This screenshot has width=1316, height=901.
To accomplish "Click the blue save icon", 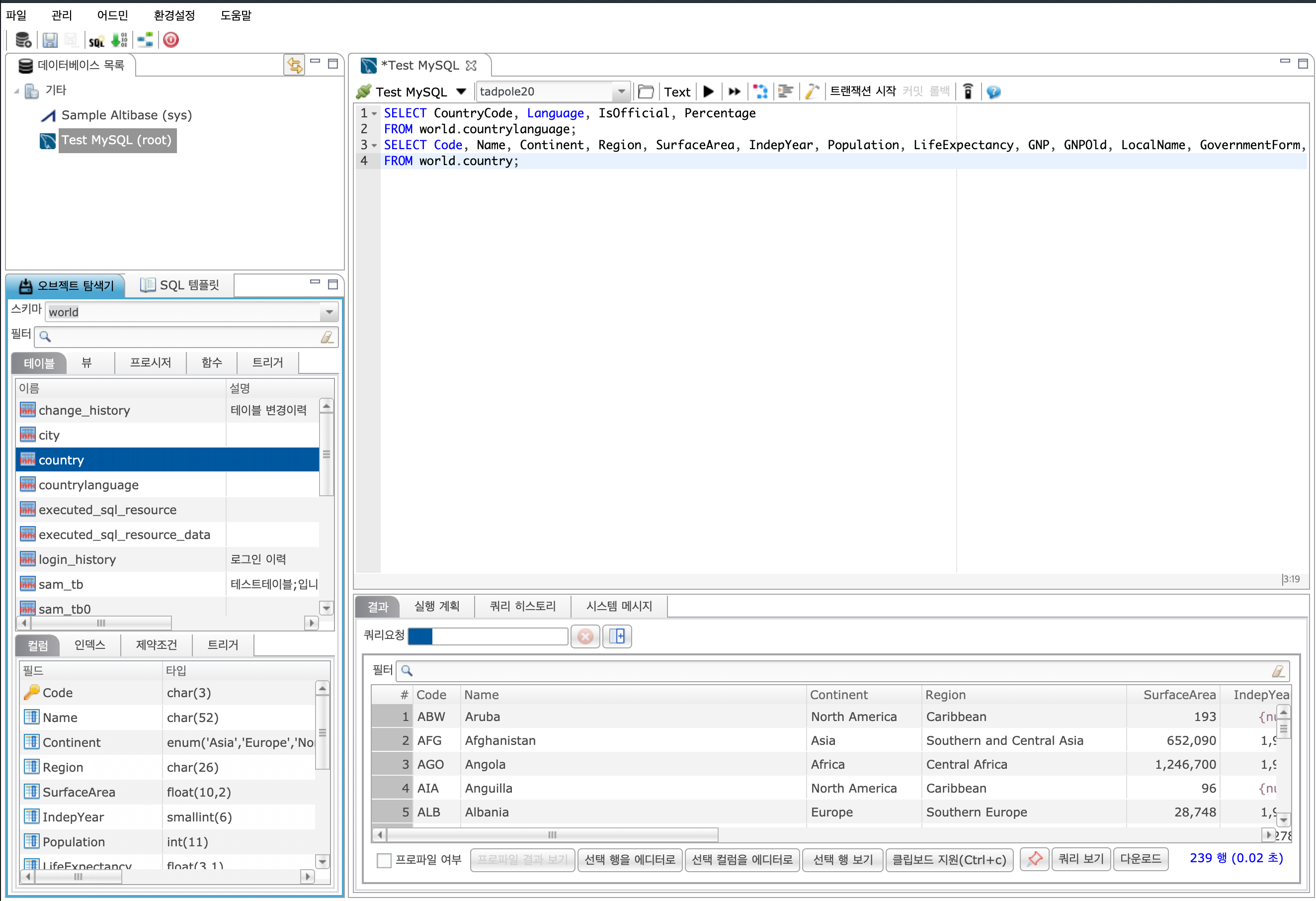I will [x=50, y=40].
